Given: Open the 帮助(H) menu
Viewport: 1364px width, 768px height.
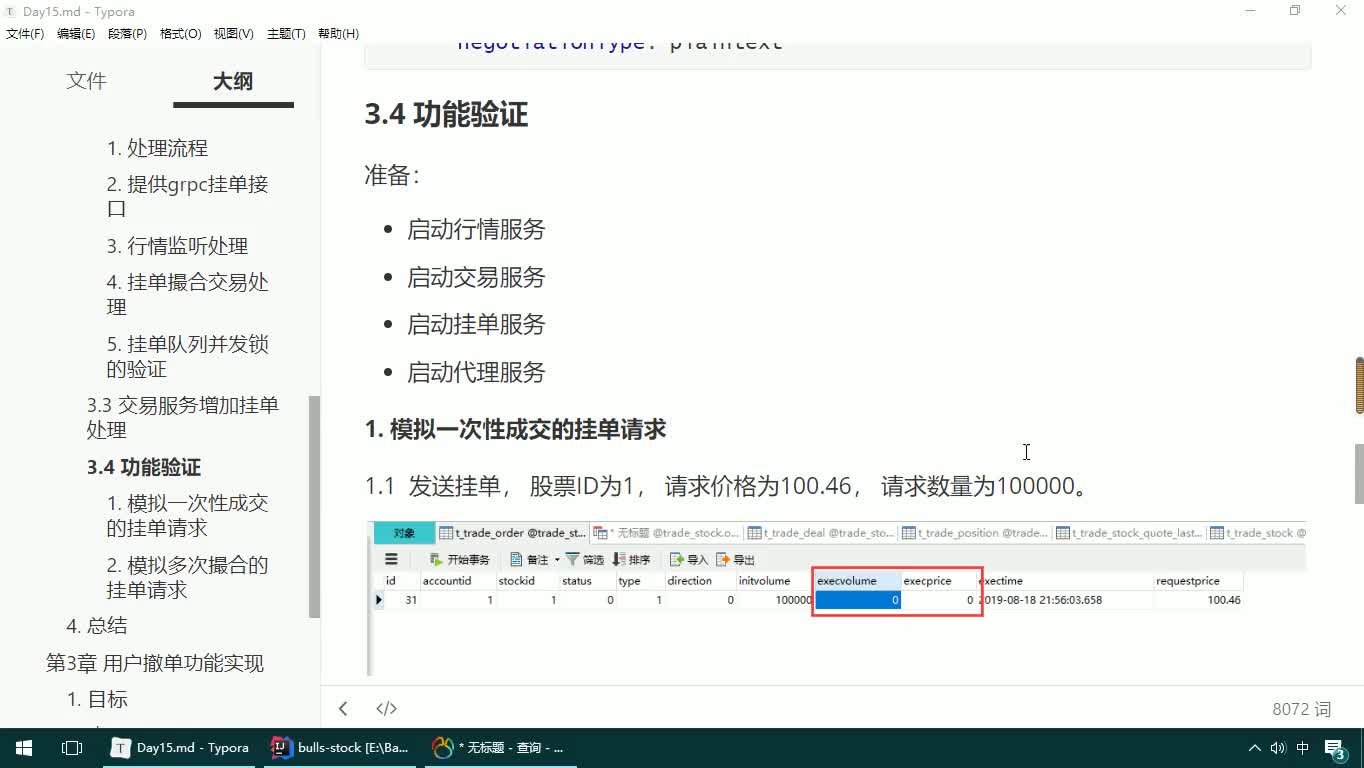Looking at the screenshot, I should coord(338,33).
